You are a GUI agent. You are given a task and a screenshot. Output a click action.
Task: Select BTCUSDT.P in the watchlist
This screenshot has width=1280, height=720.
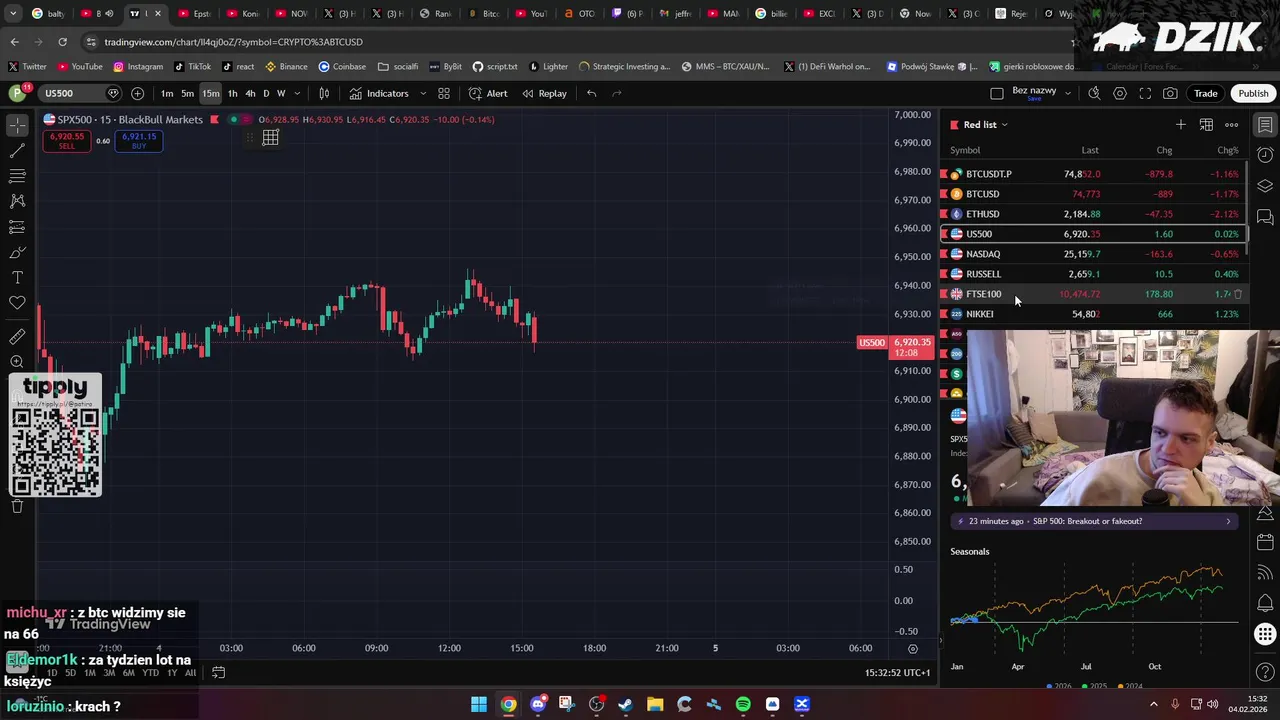click(1093, 174)
